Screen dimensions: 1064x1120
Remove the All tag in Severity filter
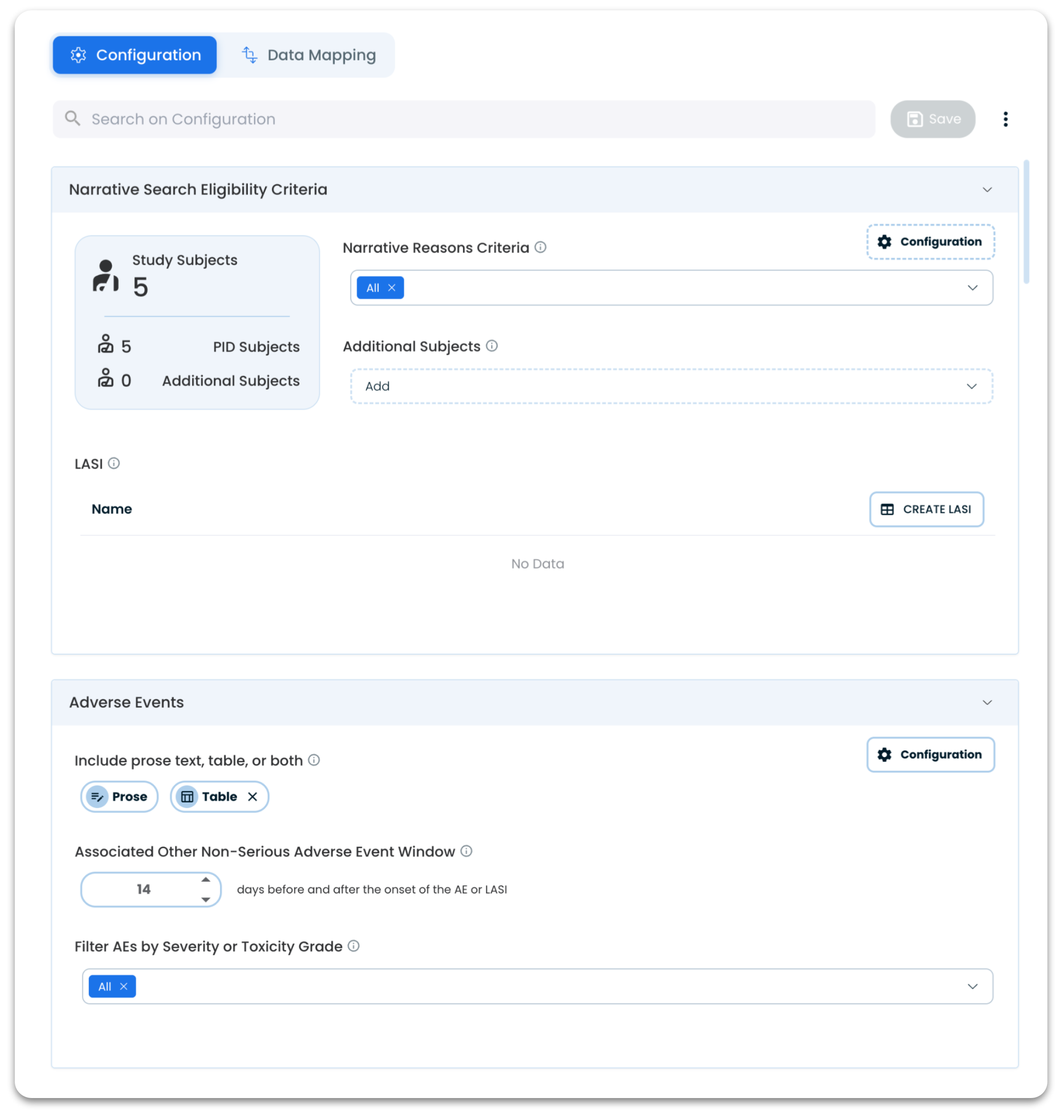tap(124, 986)
